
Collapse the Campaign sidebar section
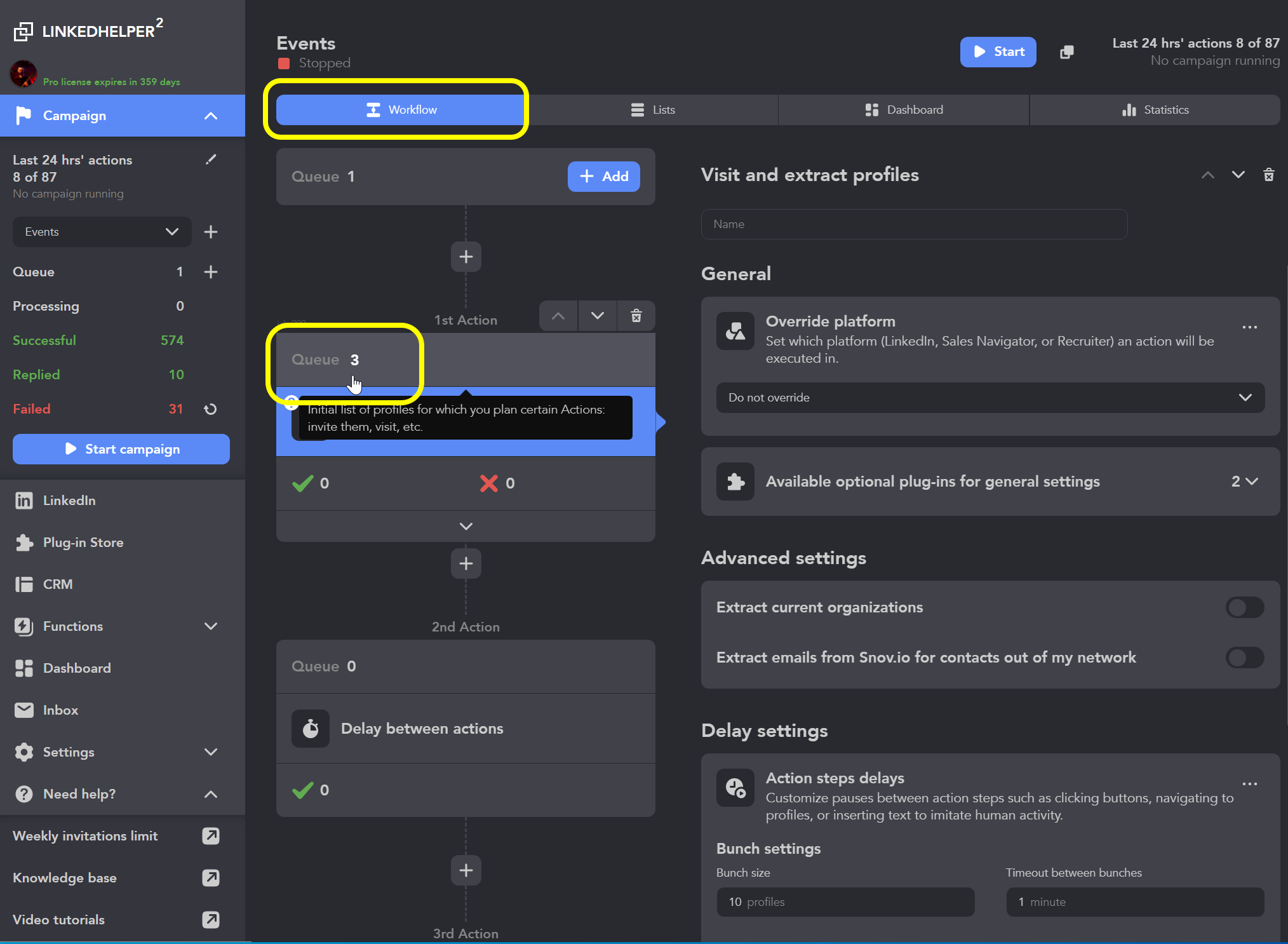(211, 116)
